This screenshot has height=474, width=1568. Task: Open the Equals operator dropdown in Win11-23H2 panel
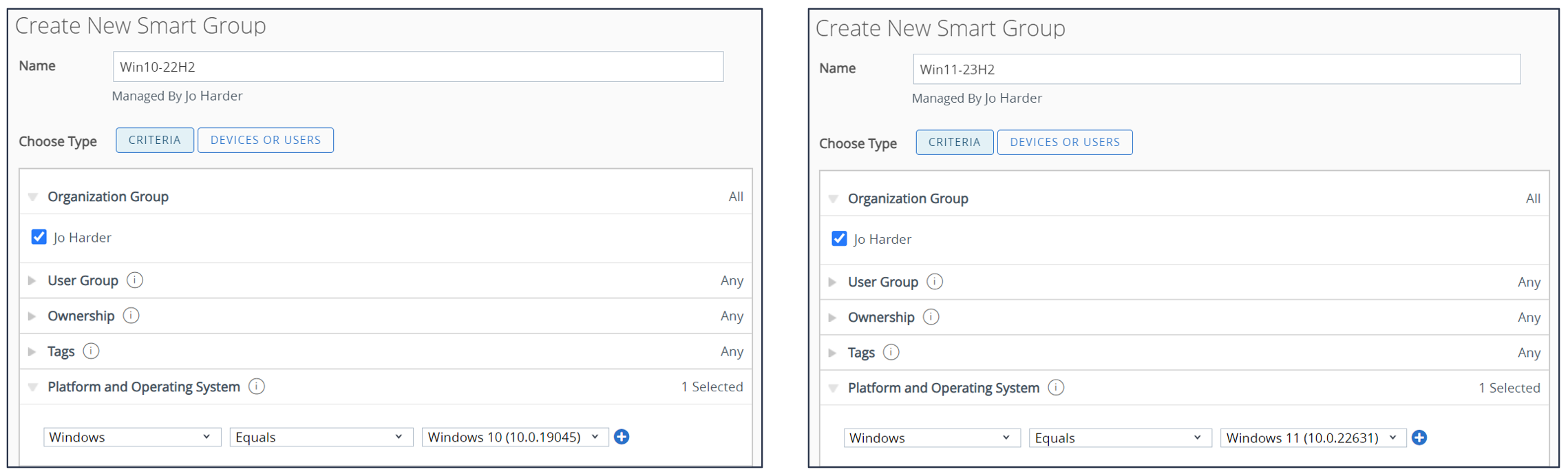coord(1119,438)
